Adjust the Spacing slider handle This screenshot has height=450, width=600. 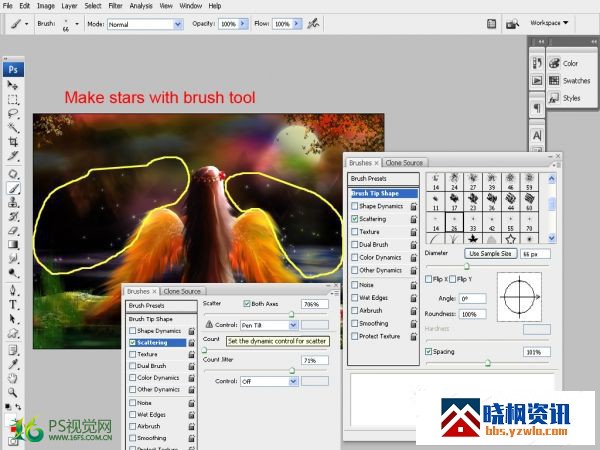tap(488, 362)
